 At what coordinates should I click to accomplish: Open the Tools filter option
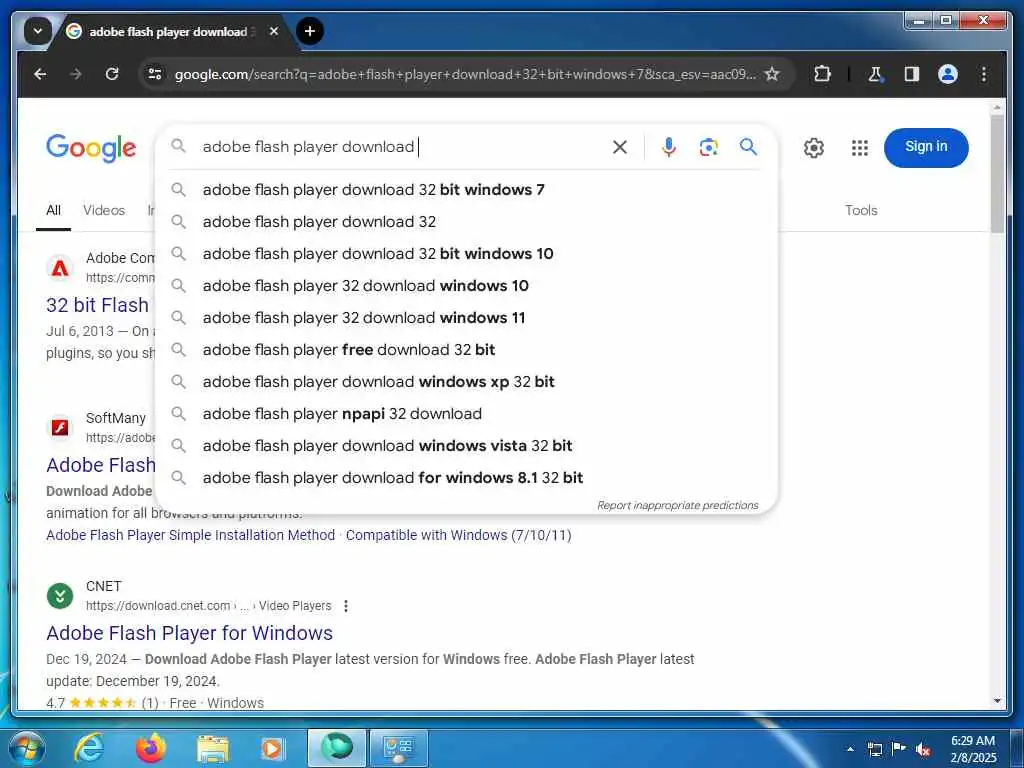click(861, 210)
